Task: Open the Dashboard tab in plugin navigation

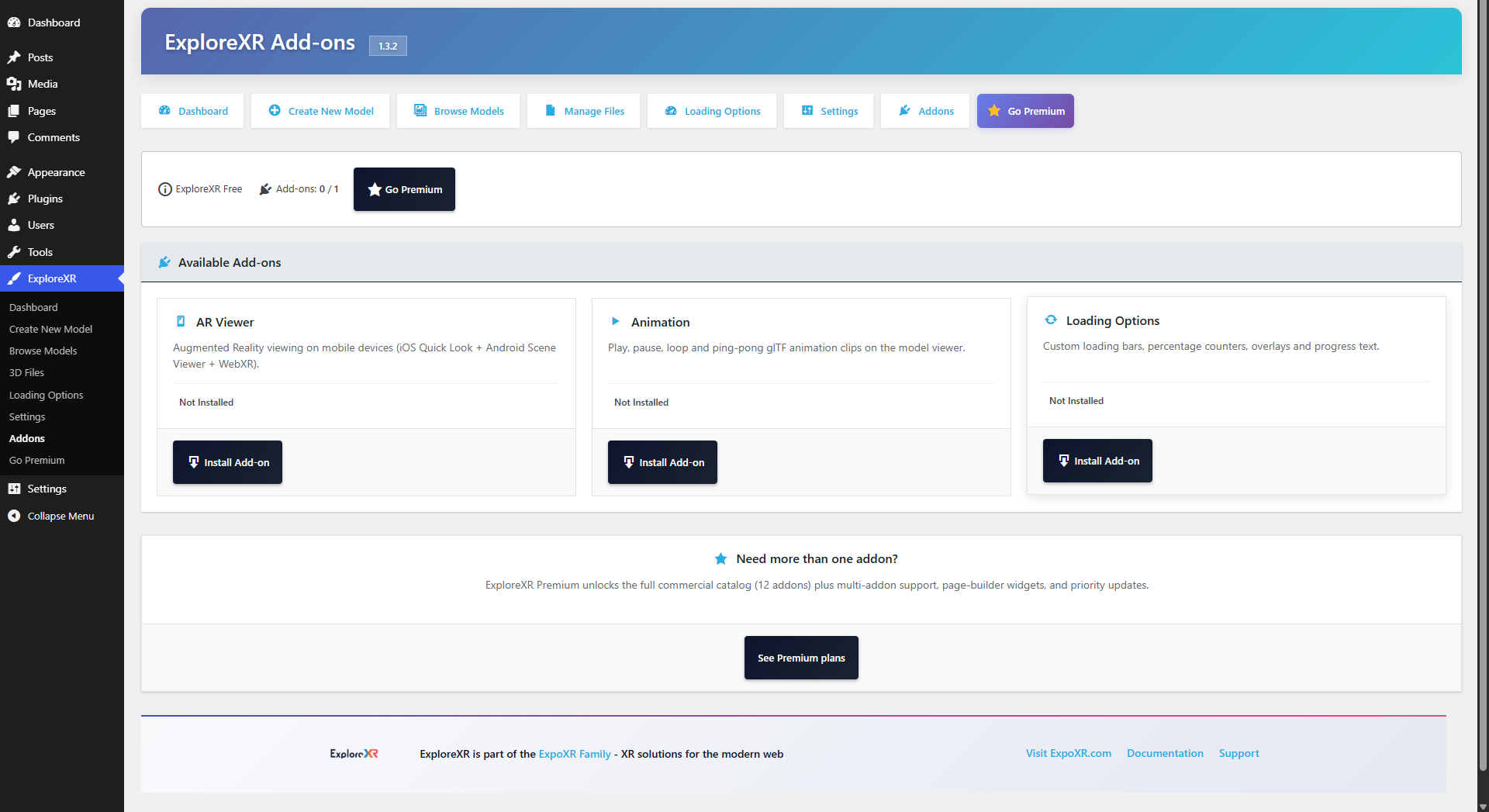Action: click(192, 111)
